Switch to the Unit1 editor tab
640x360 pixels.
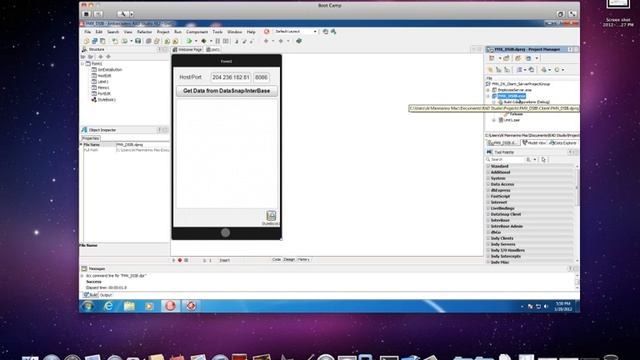pyautogui.click(x=213, y=49)
